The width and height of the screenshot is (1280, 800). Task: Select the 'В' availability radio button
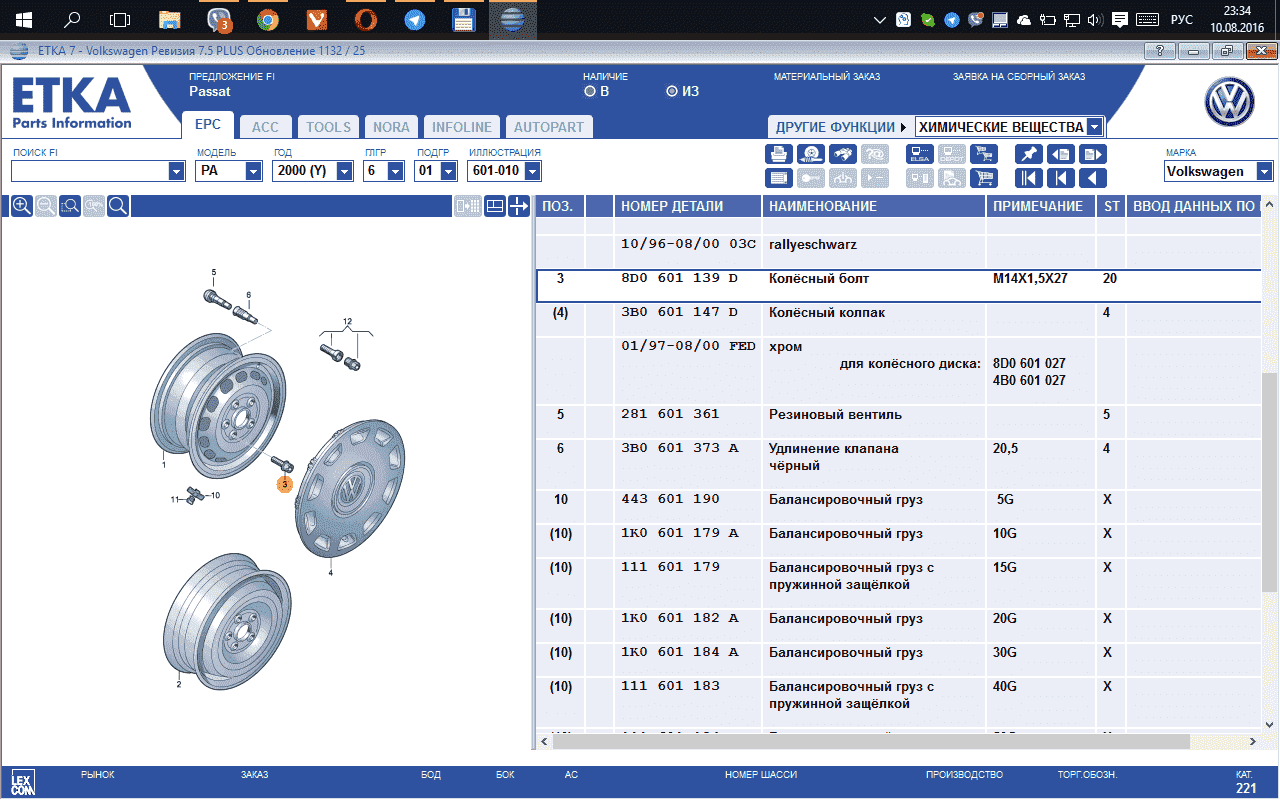coord(589,92)
